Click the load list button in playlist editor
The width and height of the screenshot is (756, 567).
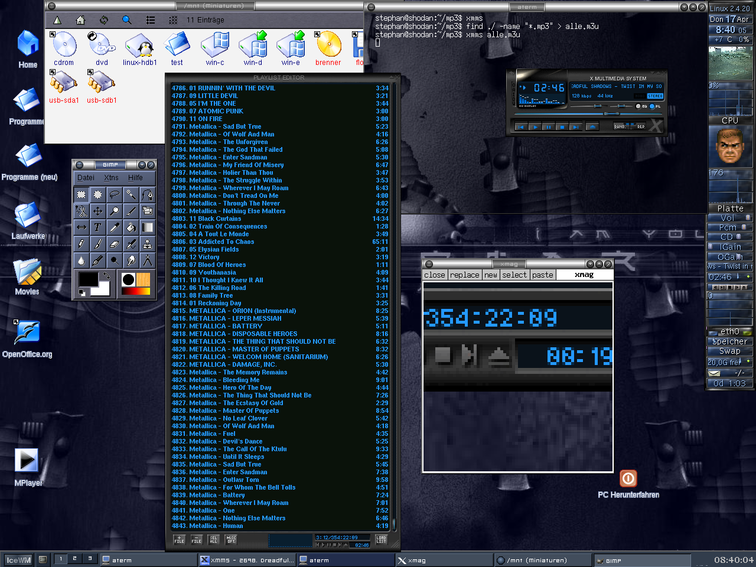pos(382,539)
